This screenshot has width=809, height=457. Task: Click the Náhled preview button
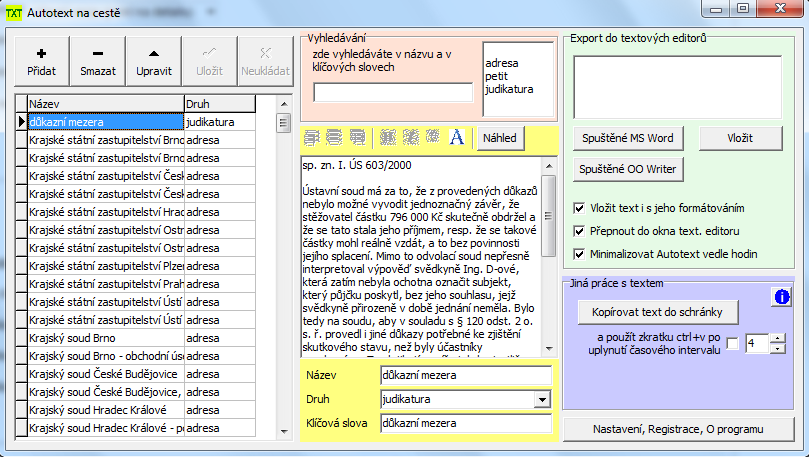point(501,137)
